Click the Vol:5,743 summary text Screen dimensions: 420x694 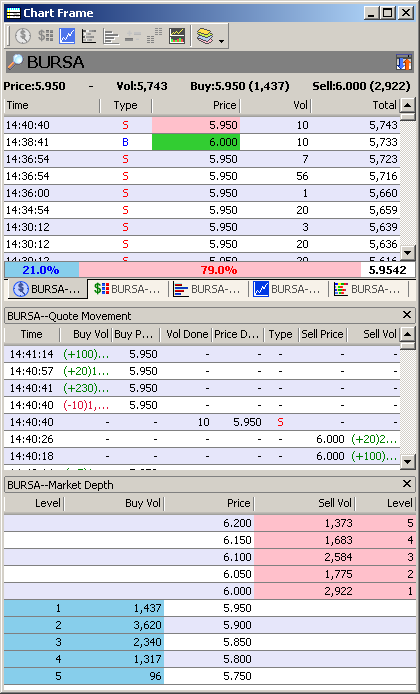click(142, 86)
